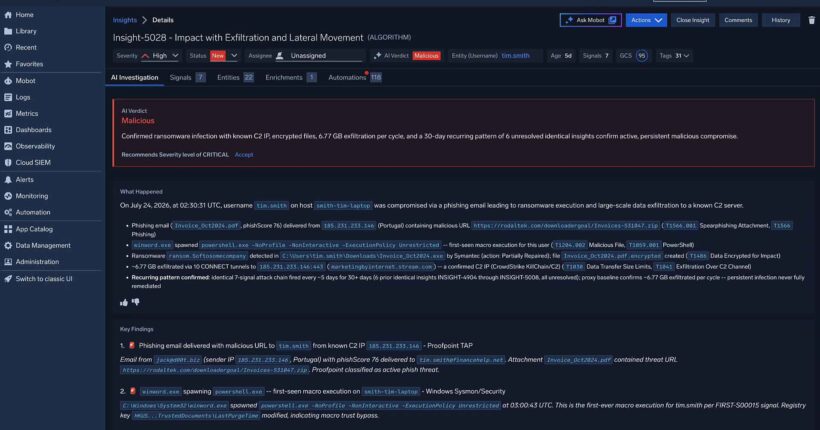Open Status New dropdown arrow
The height and width of the screenshot is (430, 820).
click(234, 55)
